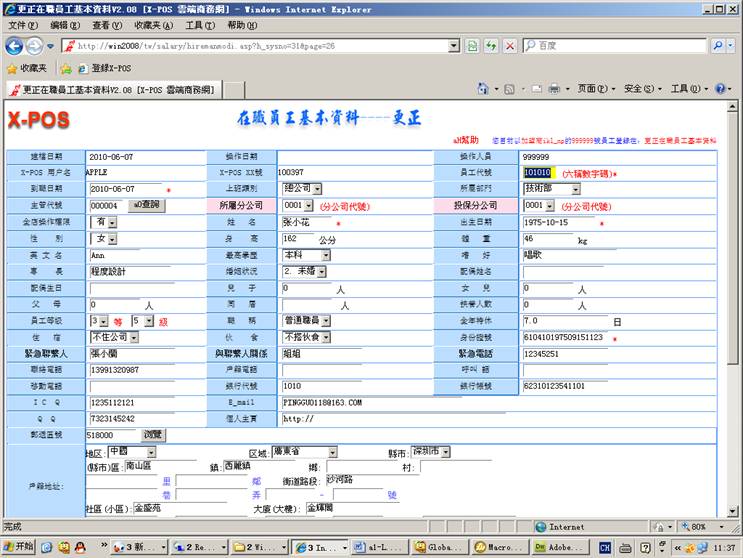Viewport: 743px width, 558px height.
Task: Click the search magnifier icon
Action: 717,46
